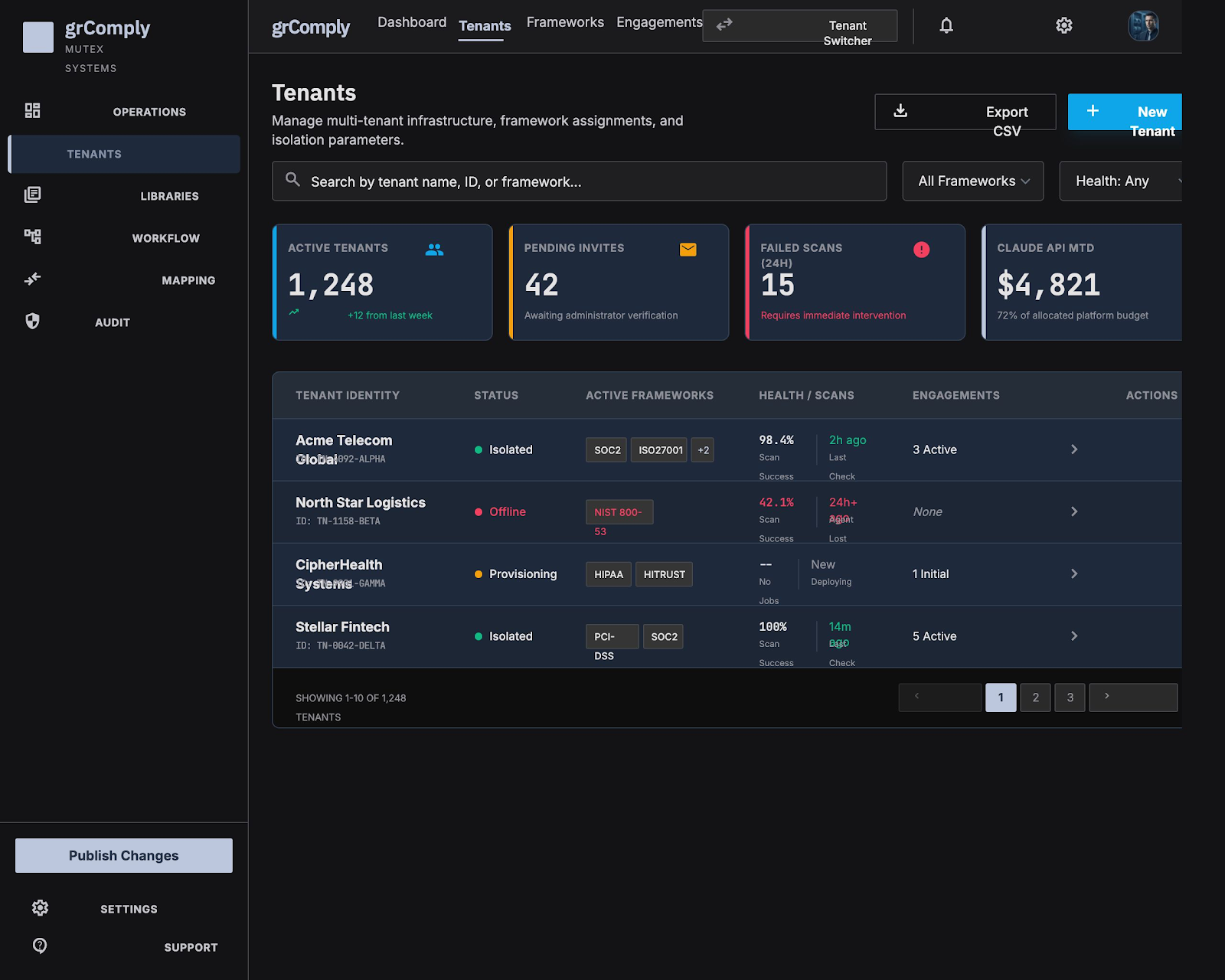Expand the +2 frameworks badge for Acme
This screenshot has height=980, width=1225.
703,450
